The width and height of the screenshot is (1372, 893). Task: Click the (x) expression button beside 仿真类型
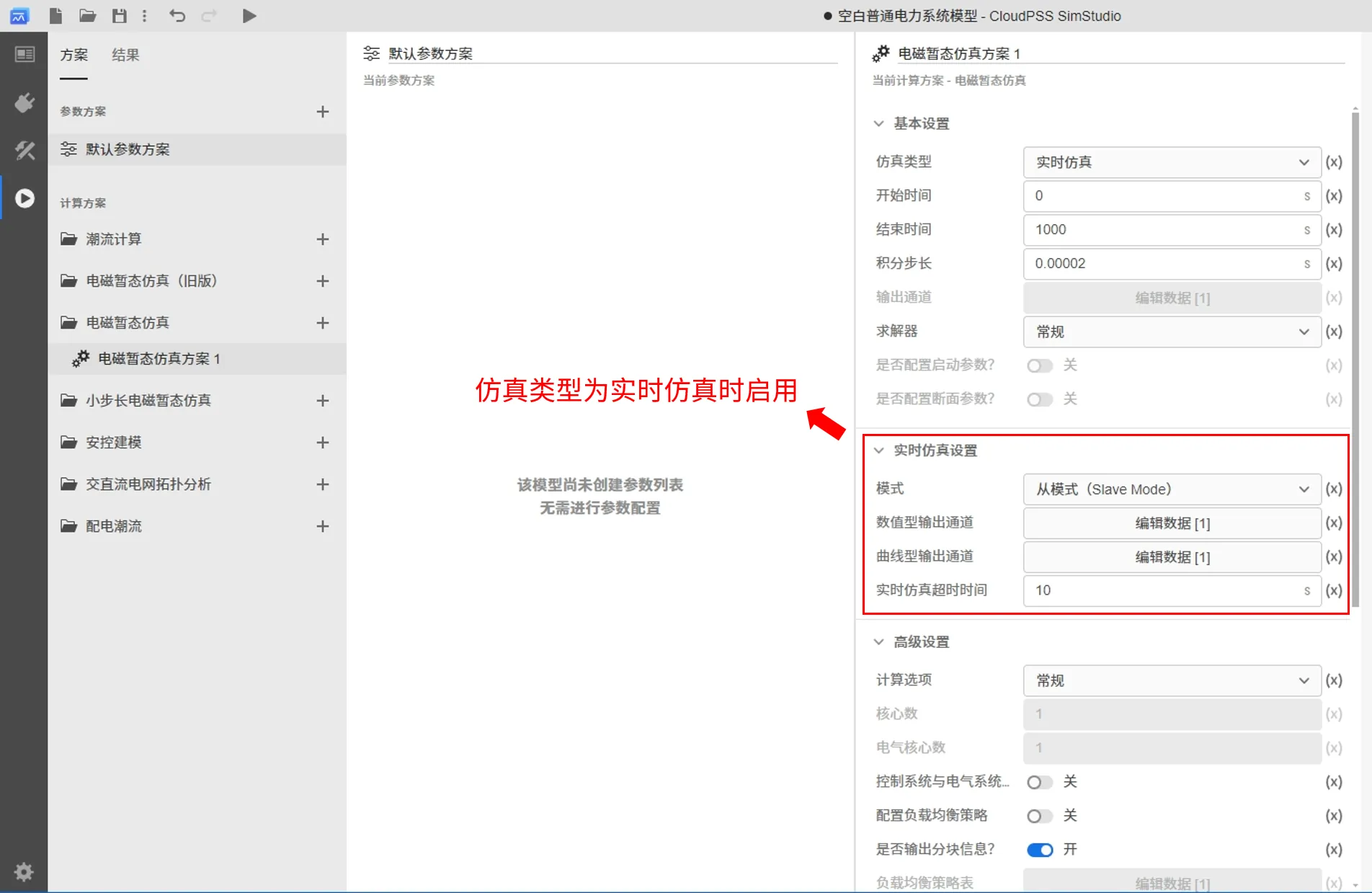point(1334,162)
